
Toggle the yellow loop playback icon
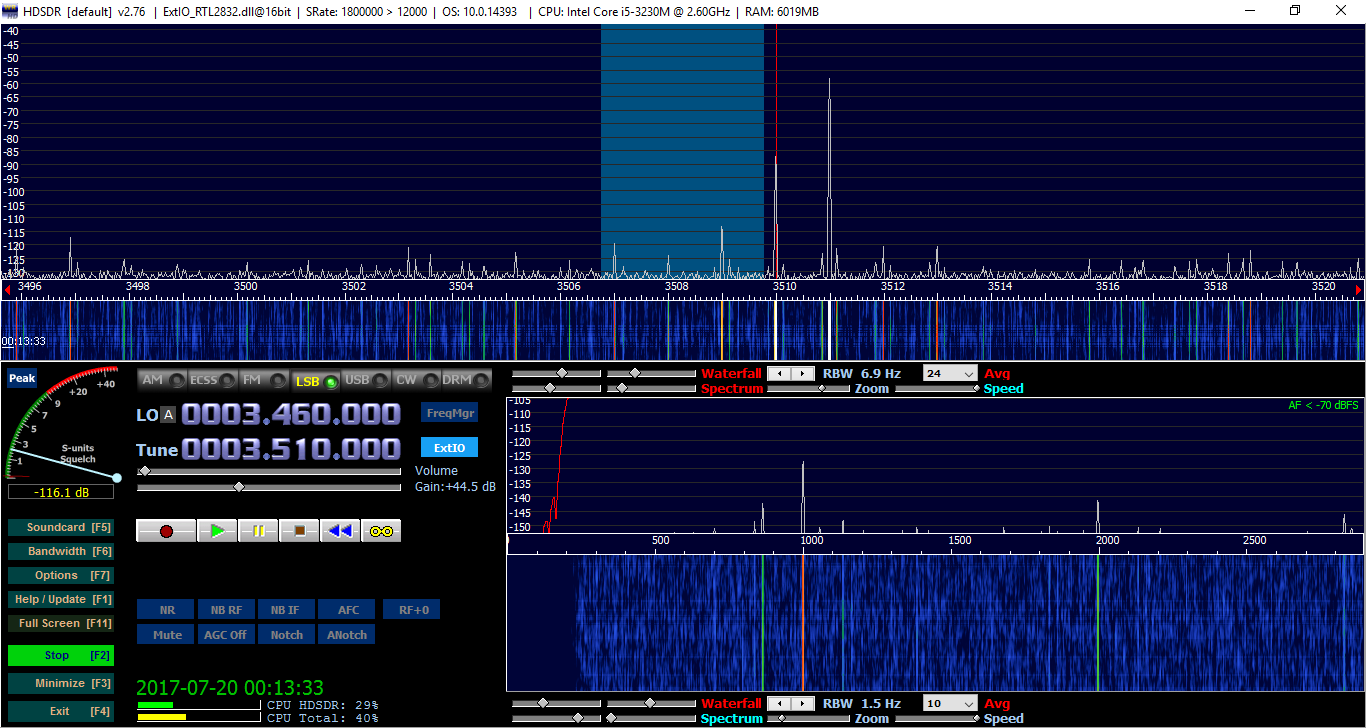pos(381,531)
